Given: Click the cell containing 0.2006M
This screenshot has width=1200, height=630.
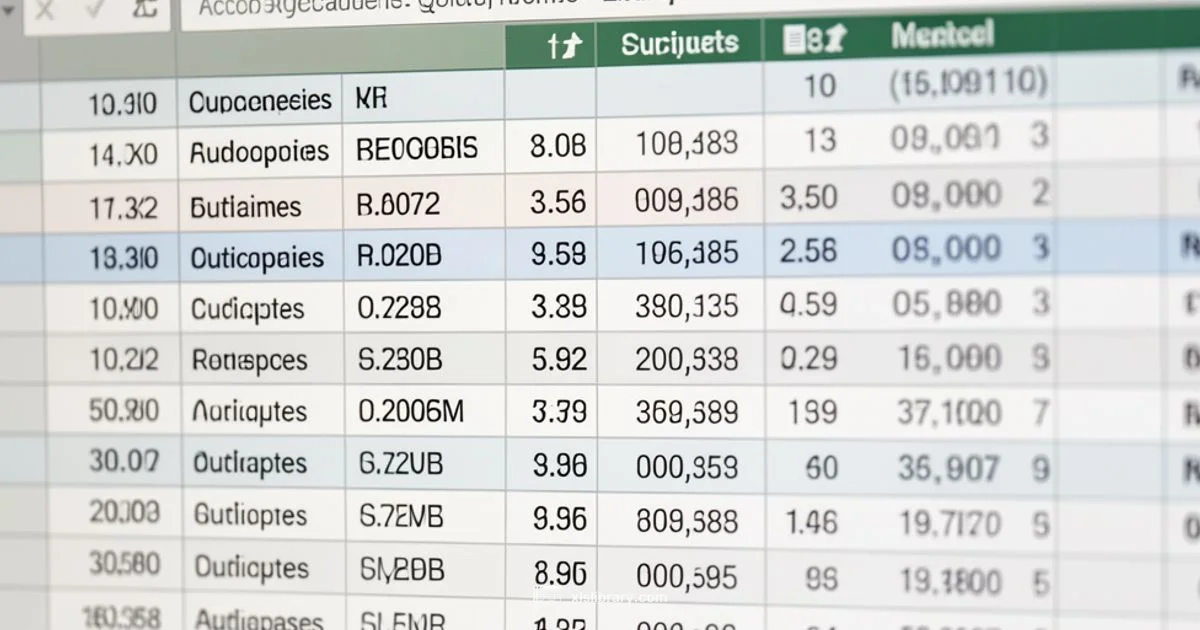Looking at the screenshot, I should 410,411.
